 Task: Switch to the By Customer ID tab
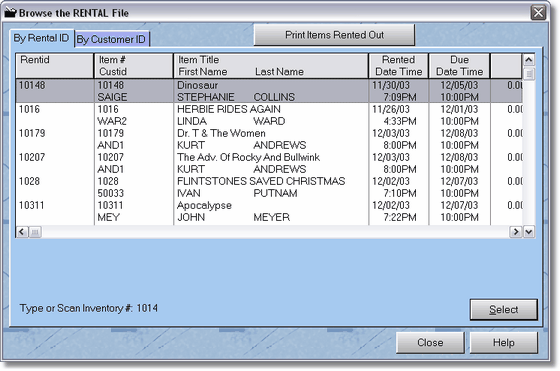[111, 39]
